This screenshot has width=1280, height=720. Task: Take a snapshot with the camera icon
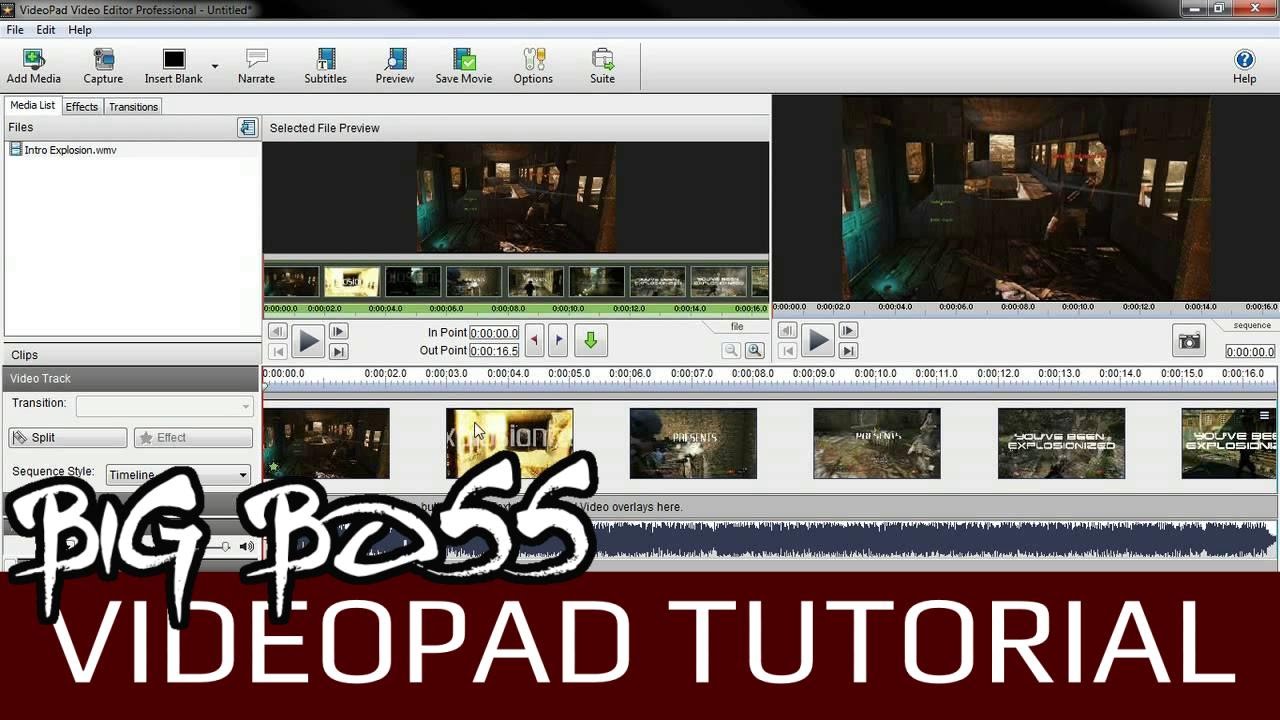[x=1189, y=341]
